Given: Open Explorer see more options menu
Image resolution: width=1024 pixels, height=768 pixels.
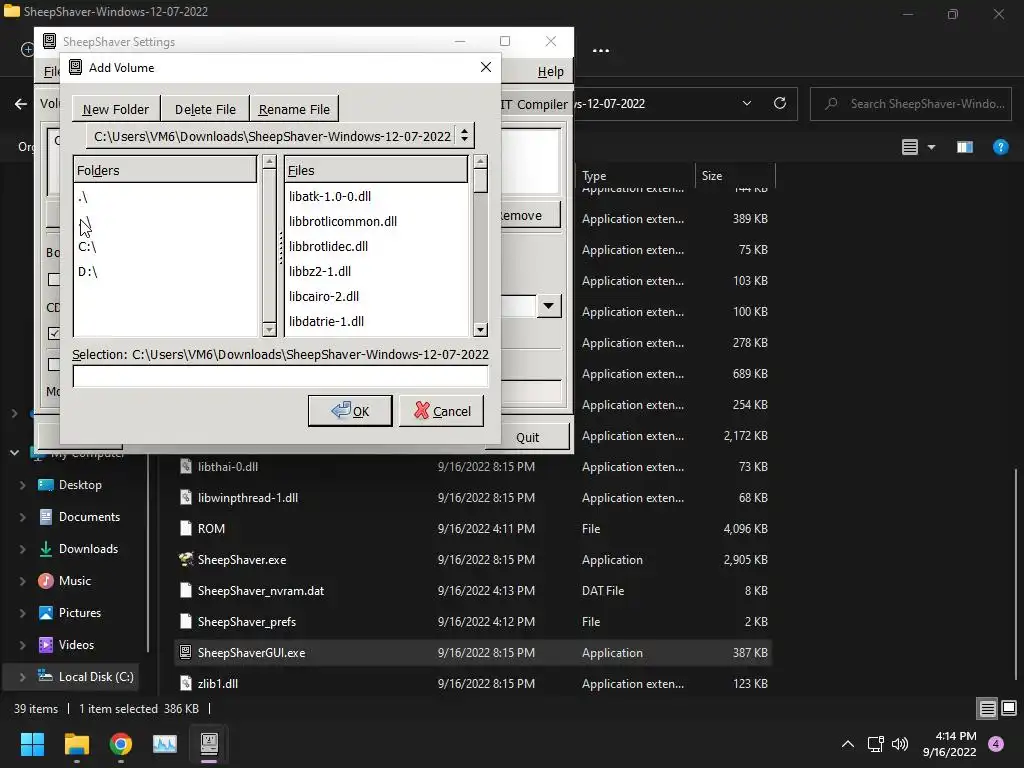Looking at the screenshot, I should click(601, 51).
